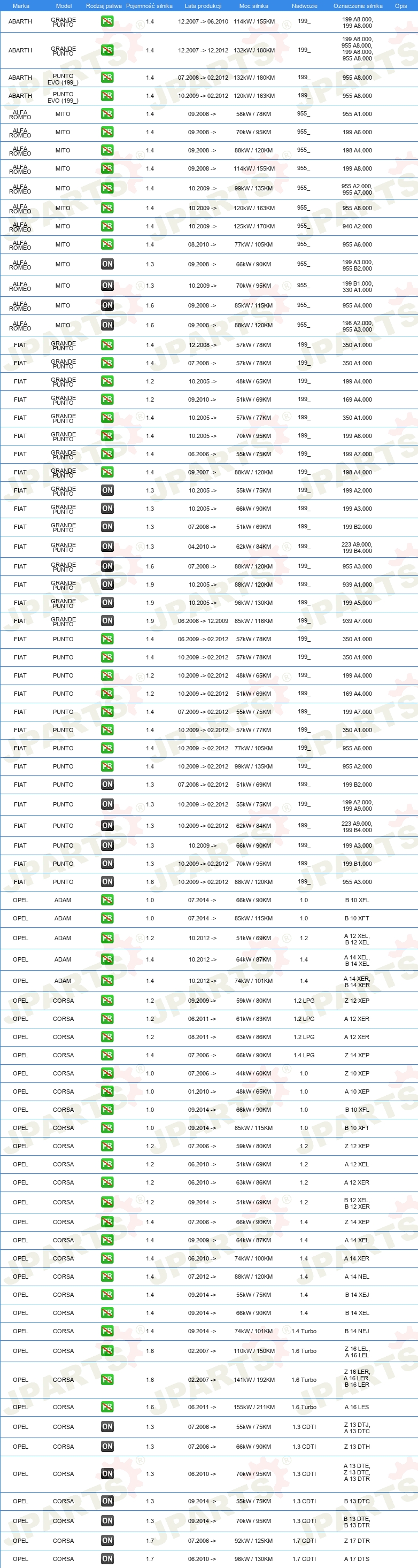Click petrol icon for Mito 114kW/155KM row
This screenshot has height=1568, width=418.
point(107,168)
